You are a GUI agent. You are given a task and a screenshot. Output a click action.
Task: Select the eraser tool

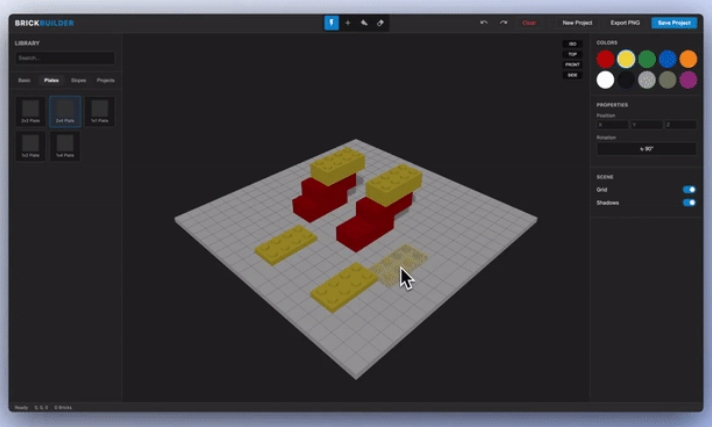380,22
